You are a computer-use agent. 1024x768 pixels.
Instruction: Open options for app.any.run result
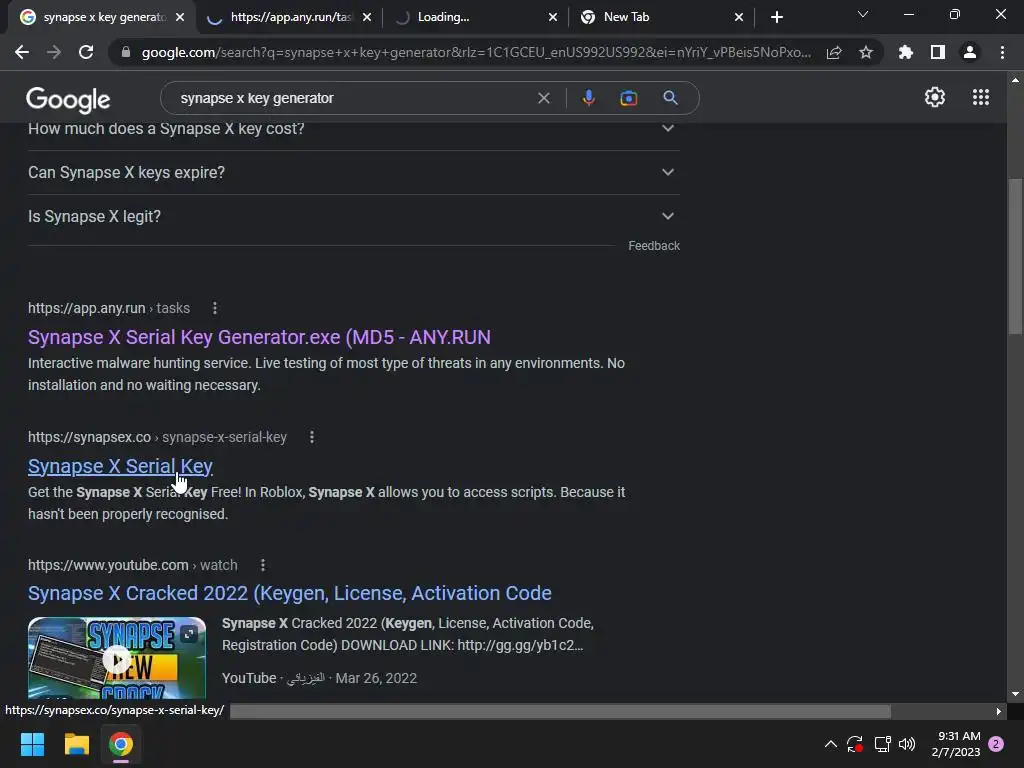(x=215, y=308)
